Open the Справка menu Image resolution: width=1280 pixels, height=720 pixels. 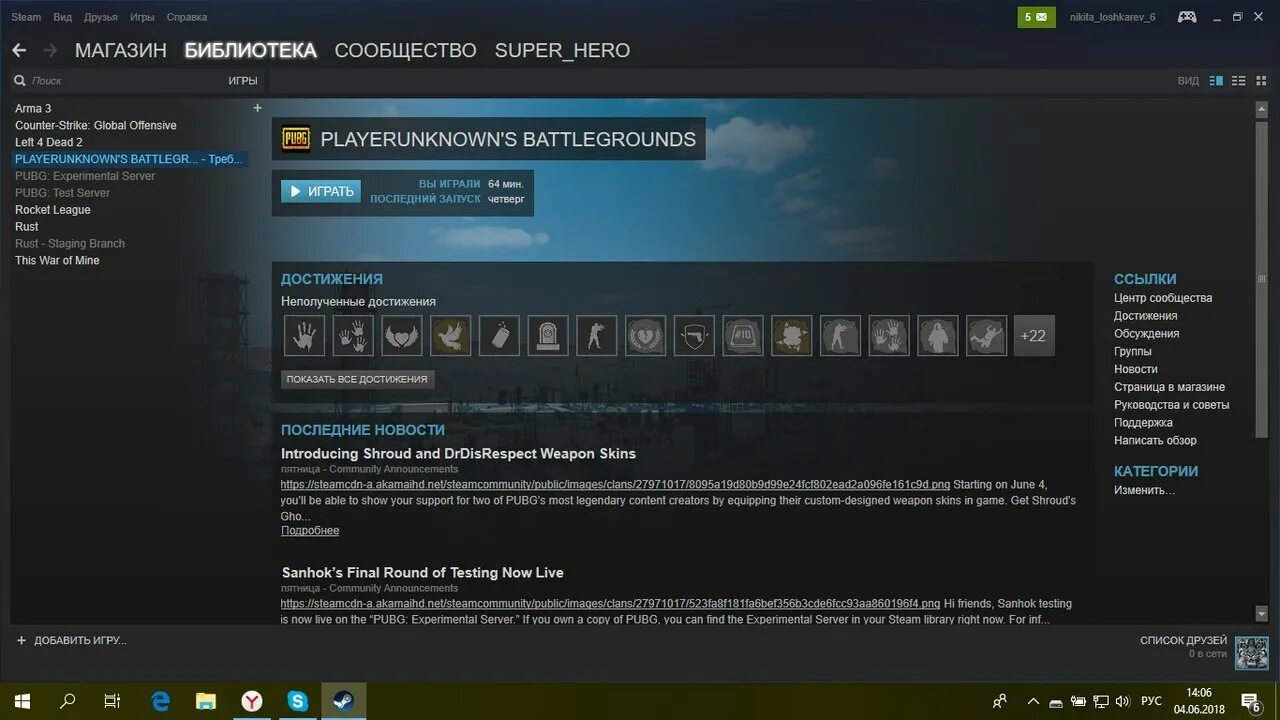[187, 17]
